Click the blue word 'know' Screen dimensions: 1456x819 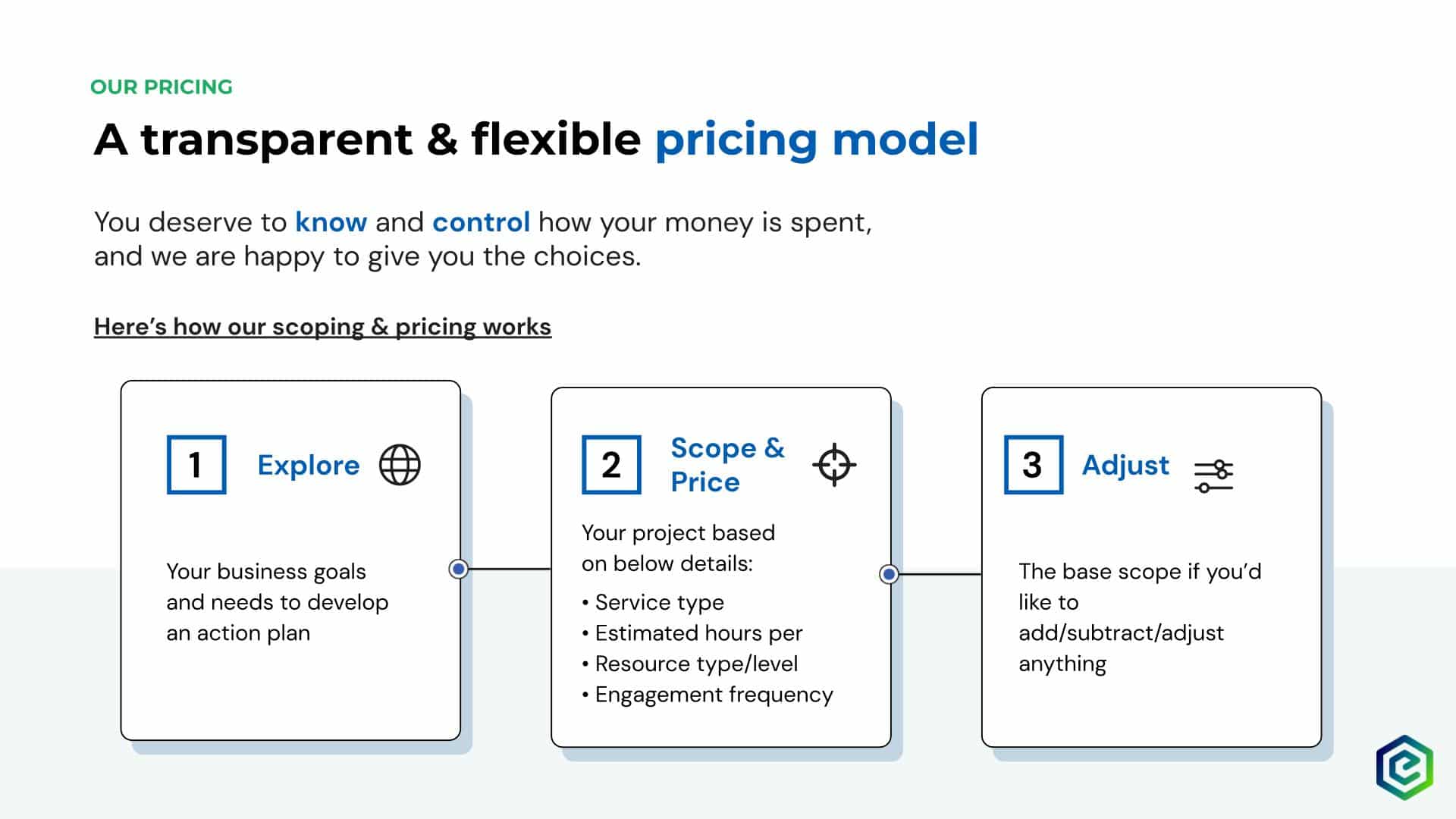[x=331, y=222]
